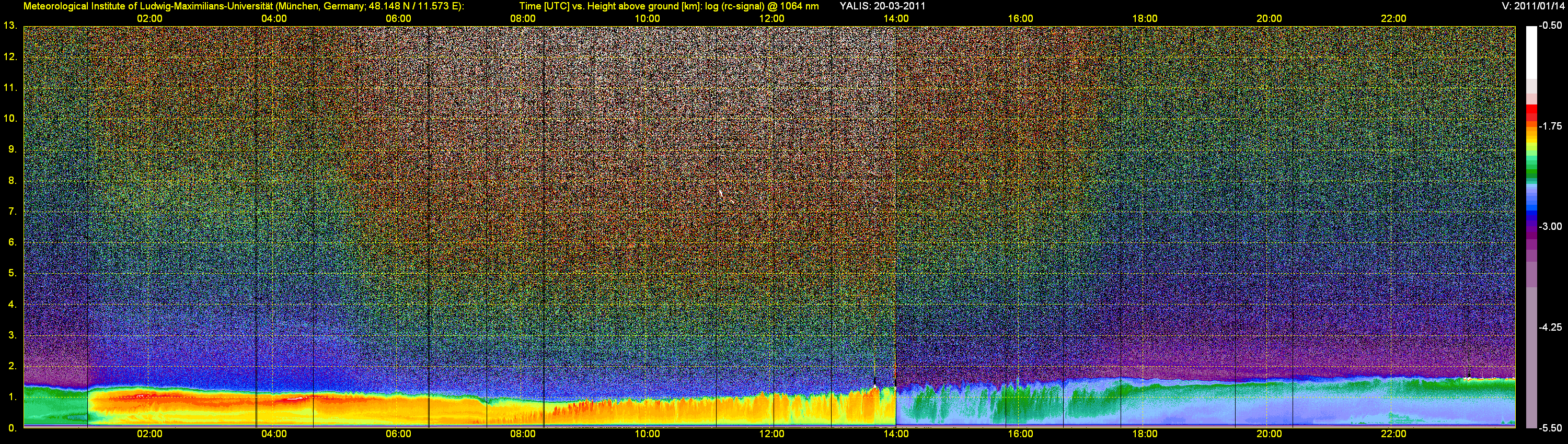Click the 02:00 label on the top time axis
The image size is (1568, 444).
pyautogui.click(x=149, y=19)
